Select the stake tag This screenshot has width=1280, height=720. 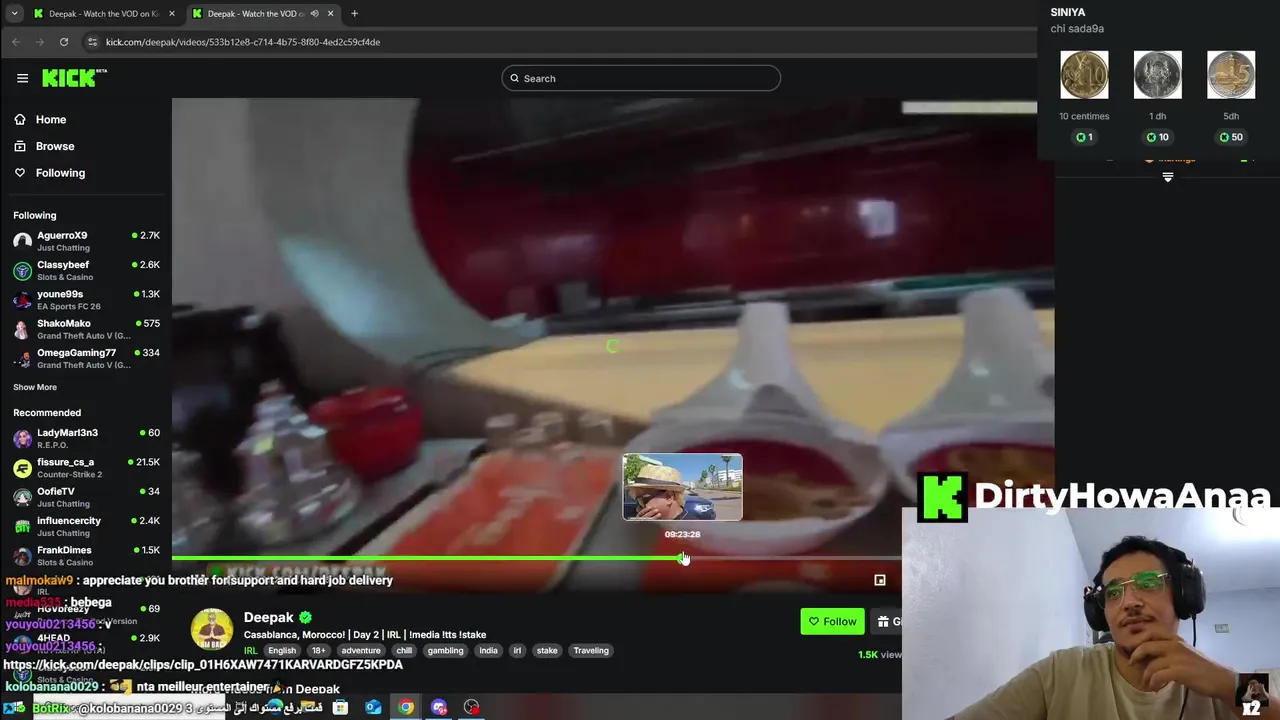click(547, 651)
